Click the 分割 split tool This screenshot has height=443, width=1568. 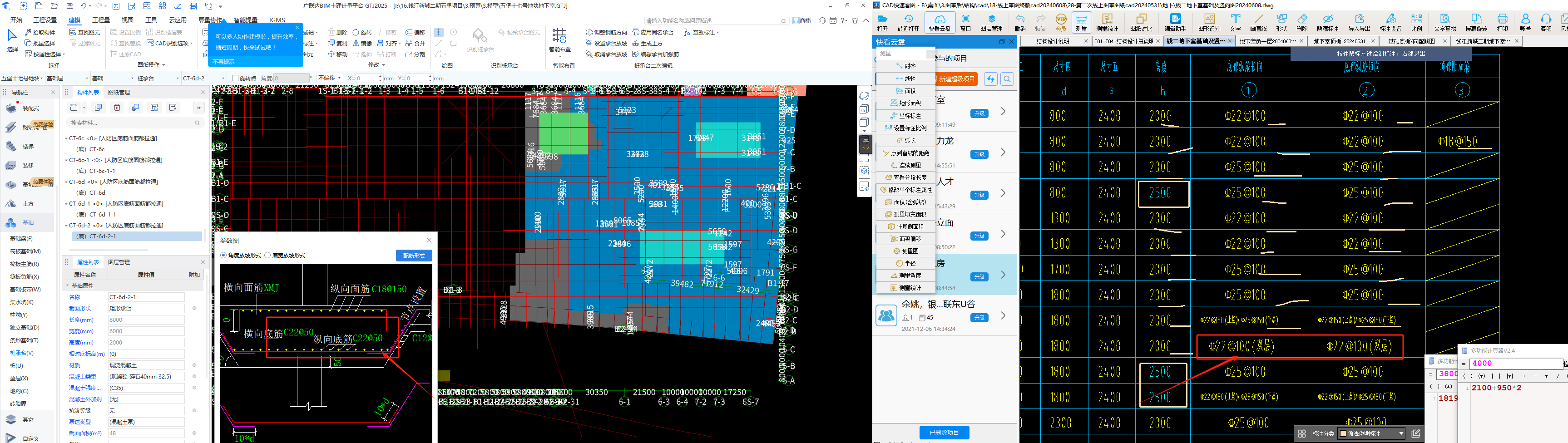coord(416,54)
